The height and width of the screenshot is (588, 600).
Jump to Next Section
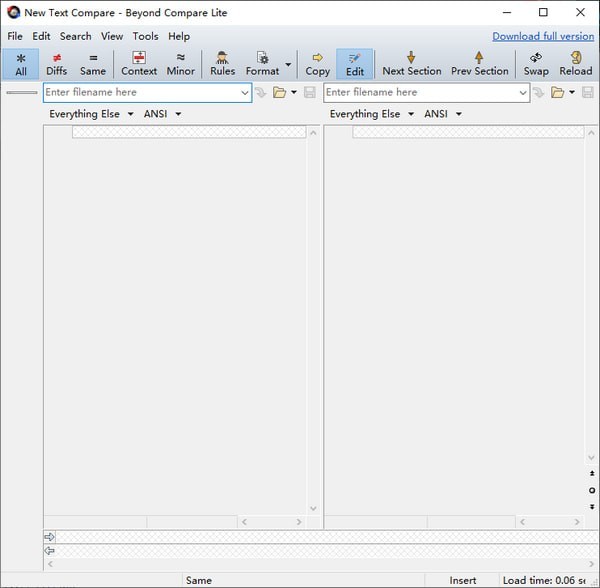click(x=412, y=64)
